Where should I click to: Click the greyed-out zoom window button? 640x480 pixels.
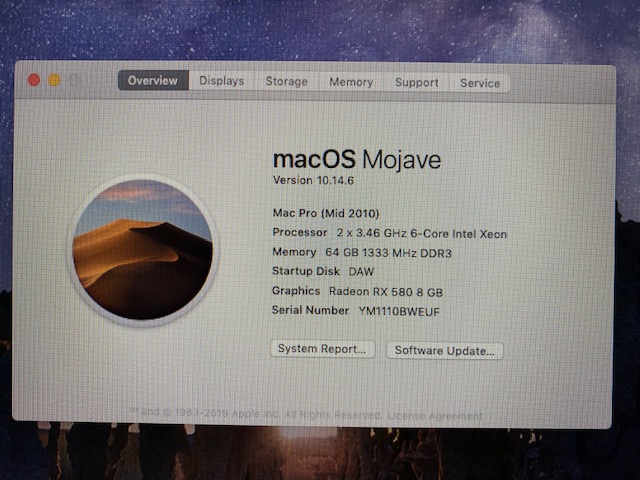tap(74, 80)
